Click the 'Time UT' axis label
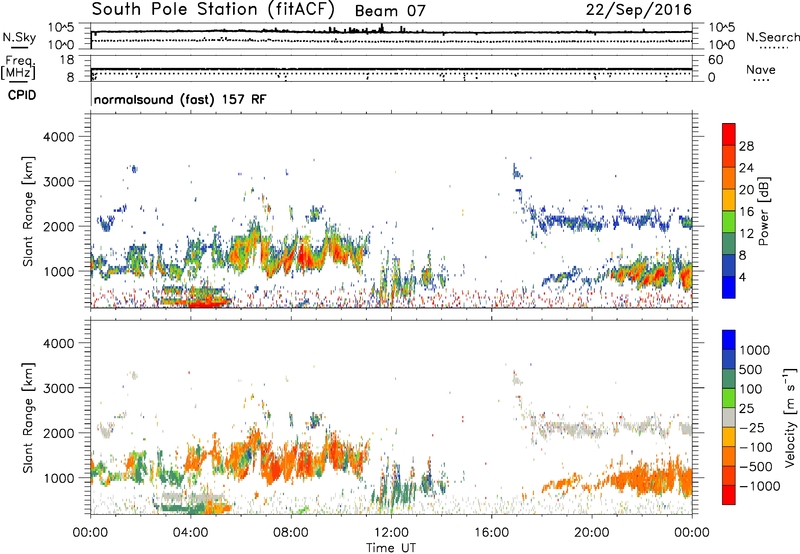Viewport: 800px width, 554px height. click(x=391, y=548)
